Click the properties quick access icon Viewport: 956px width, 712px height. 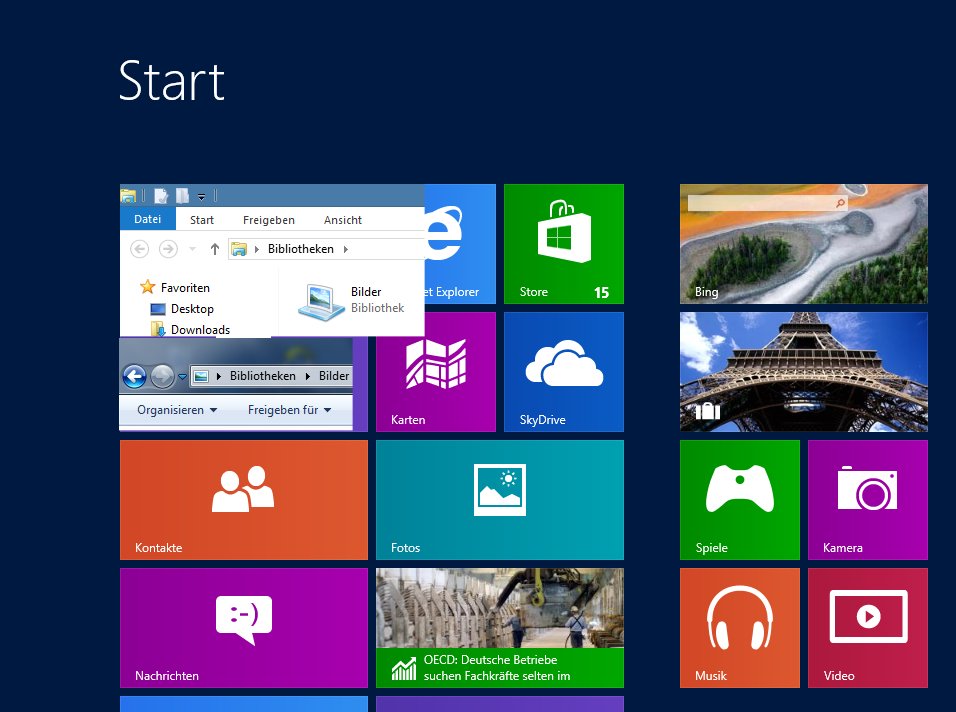(x=161, y=196)
